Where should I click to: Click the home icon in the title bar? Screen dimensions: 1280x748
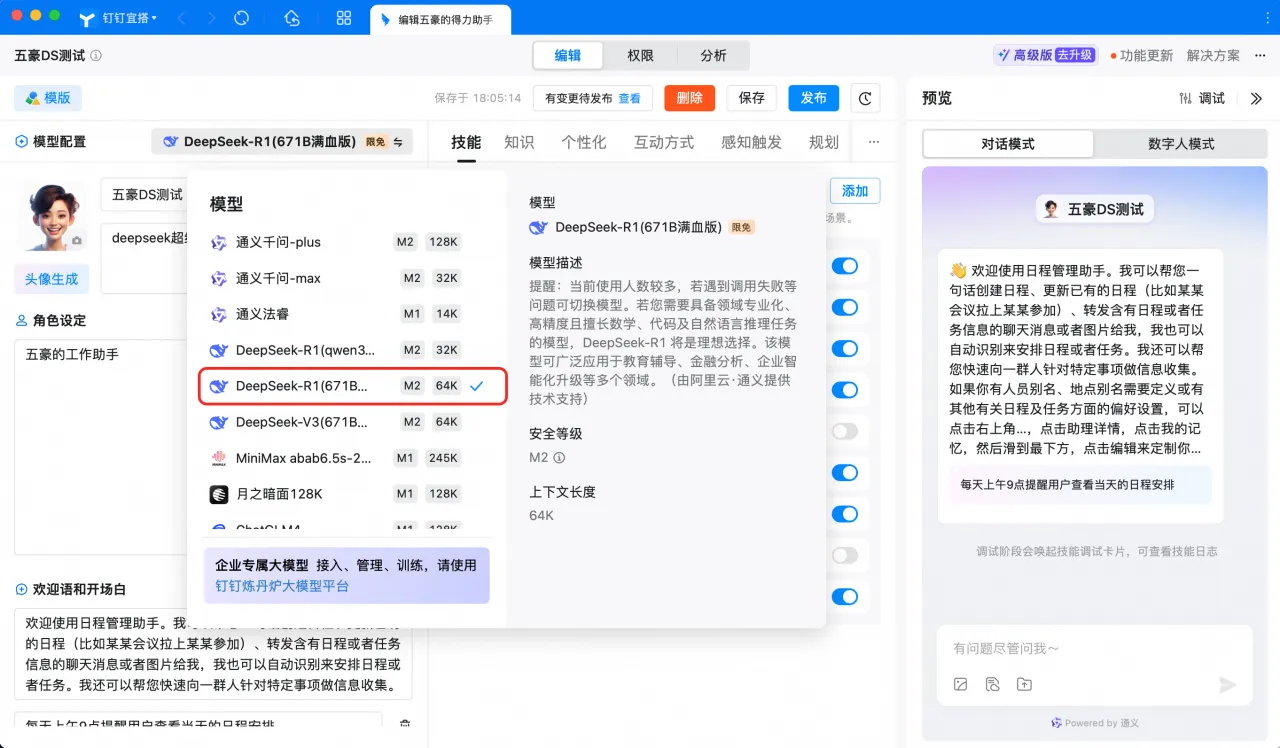292,18
